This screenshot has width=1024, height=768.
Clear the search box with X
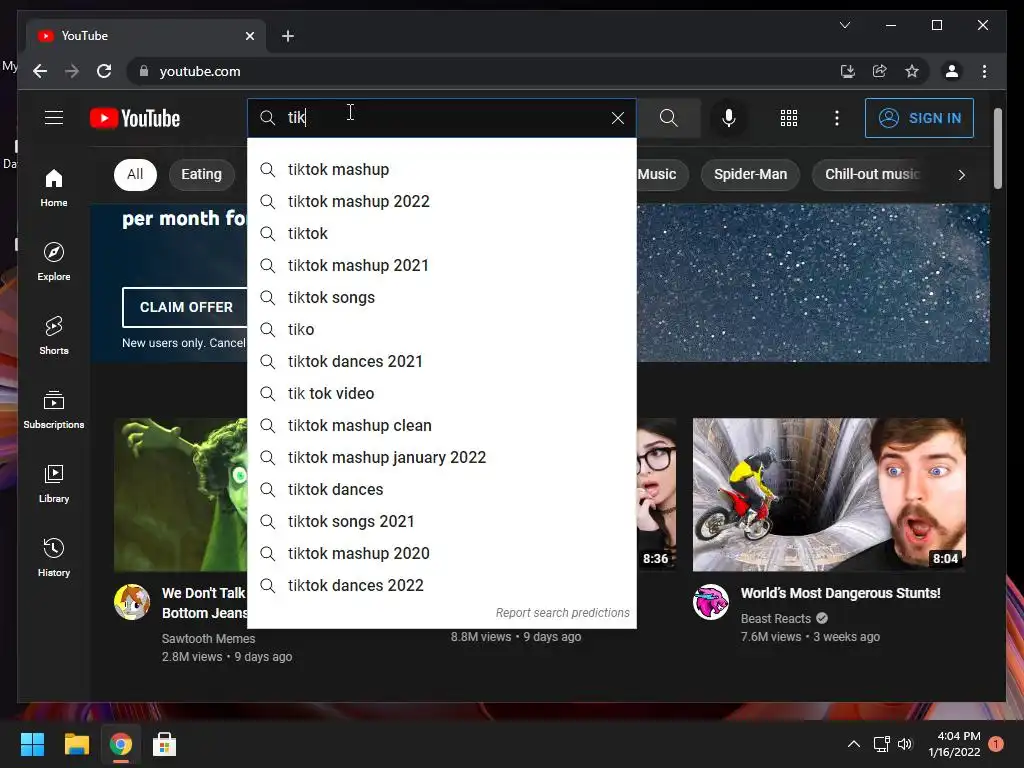pyautogui.click(x=618, y=118)
